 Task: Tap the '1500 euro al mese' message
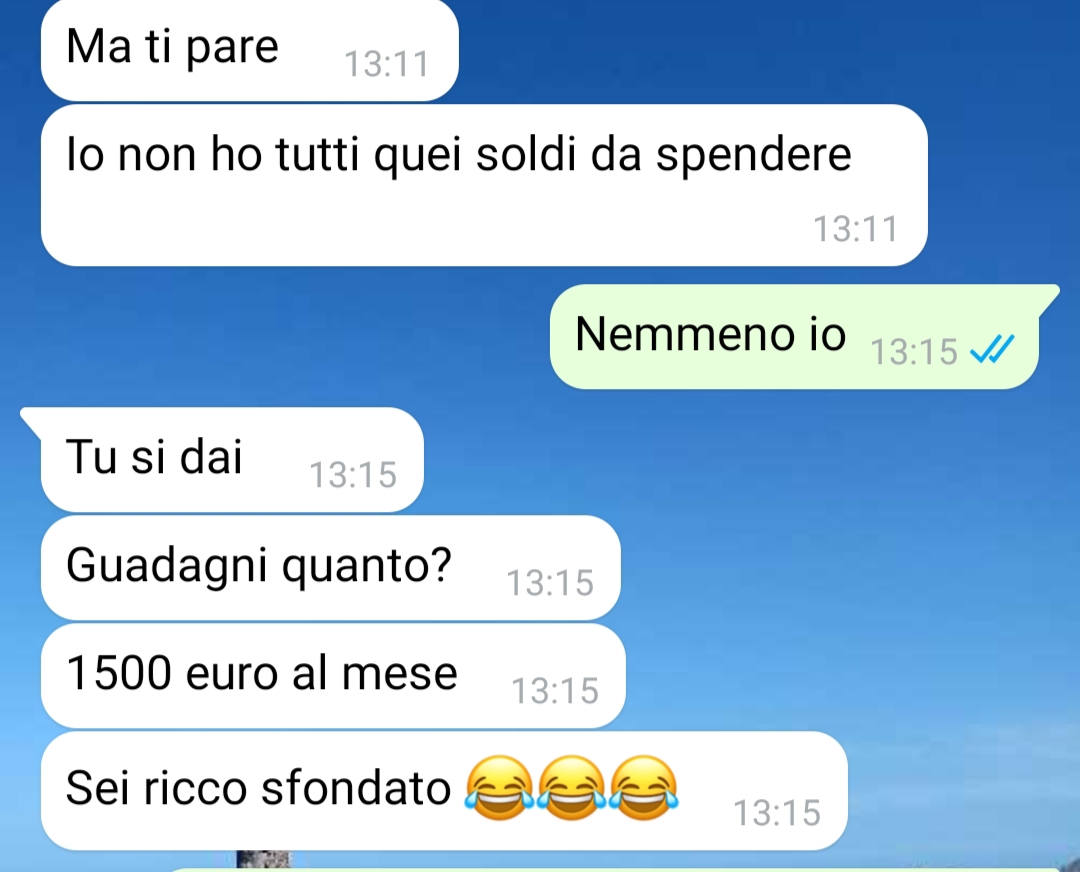(x=333, y=676)
